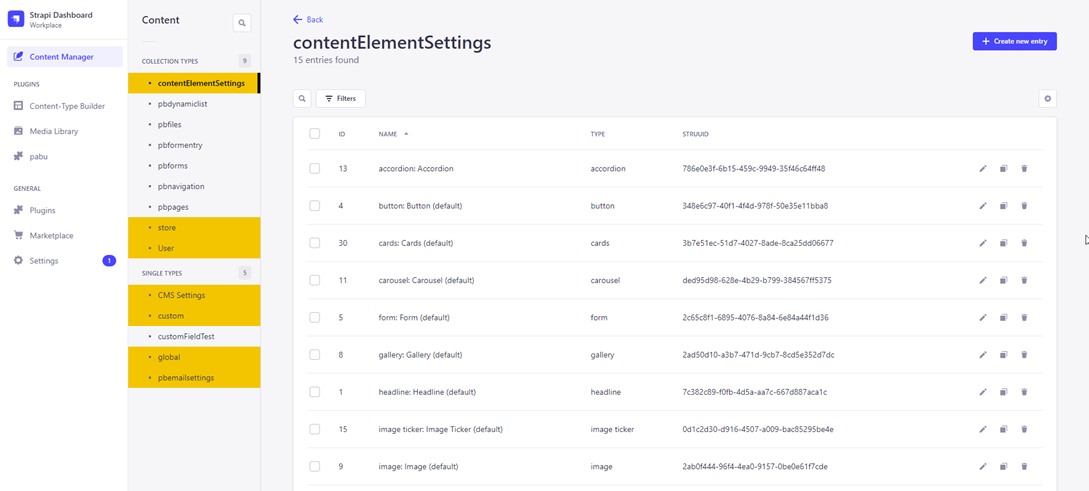Select pbformentry collection type
Image resolution: width=1089 pixels, height=491 pixels.
pyautogui.click(x=194, y=145)
